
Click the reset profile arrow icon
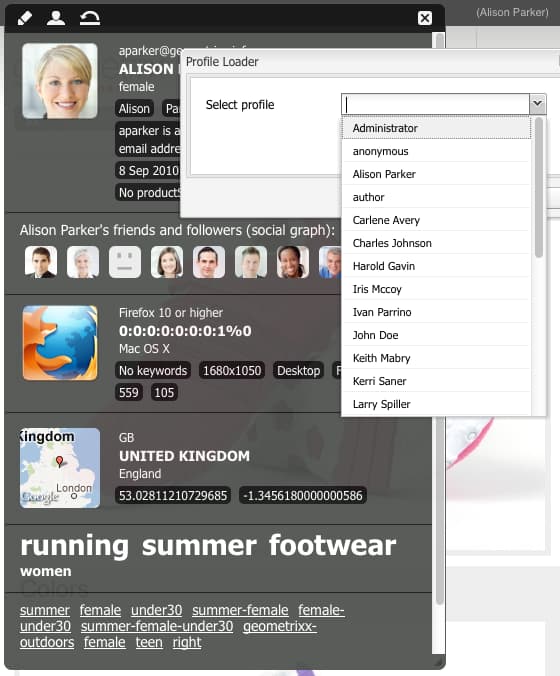click(x=90, y=18)
